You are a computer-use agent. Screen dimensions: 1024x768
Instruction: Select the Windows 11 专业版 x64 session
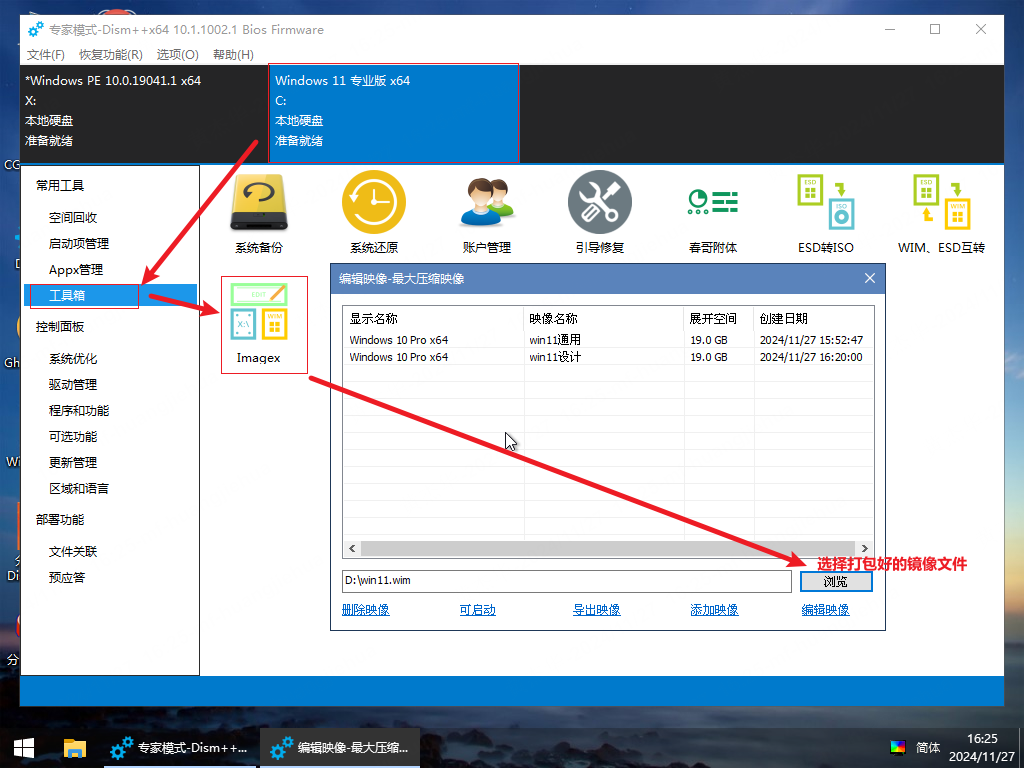pos(393,112)
